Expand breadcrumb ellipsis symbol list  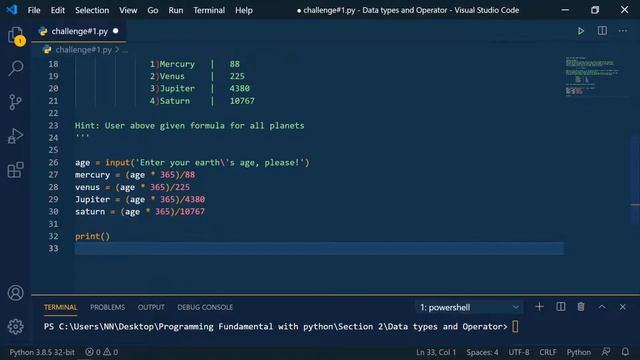[x=125, y=50]
